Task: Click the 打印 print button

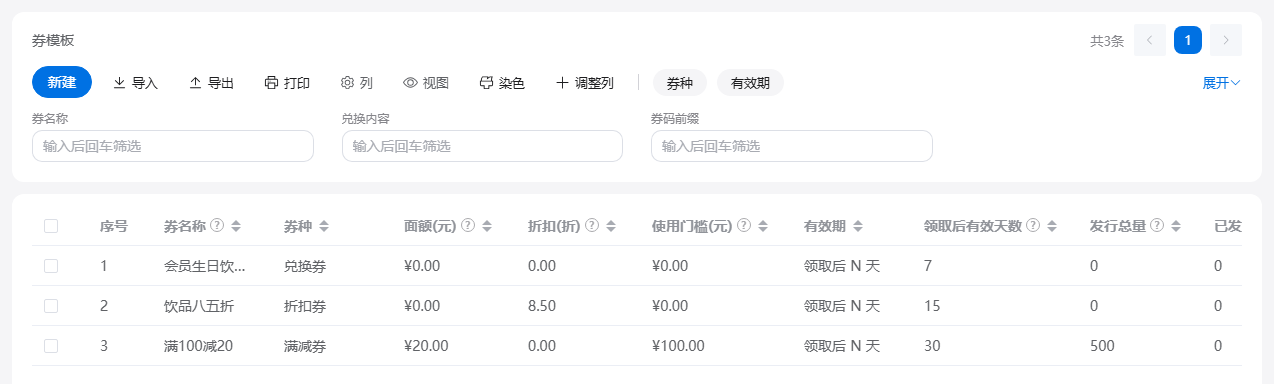Action: [287, 83]
